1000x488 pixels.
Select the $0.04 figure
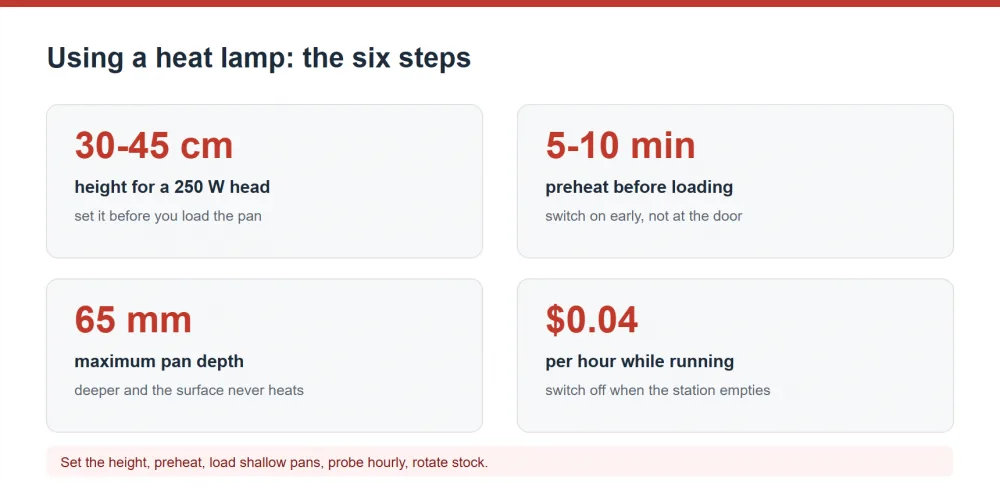tap(591, 320)
